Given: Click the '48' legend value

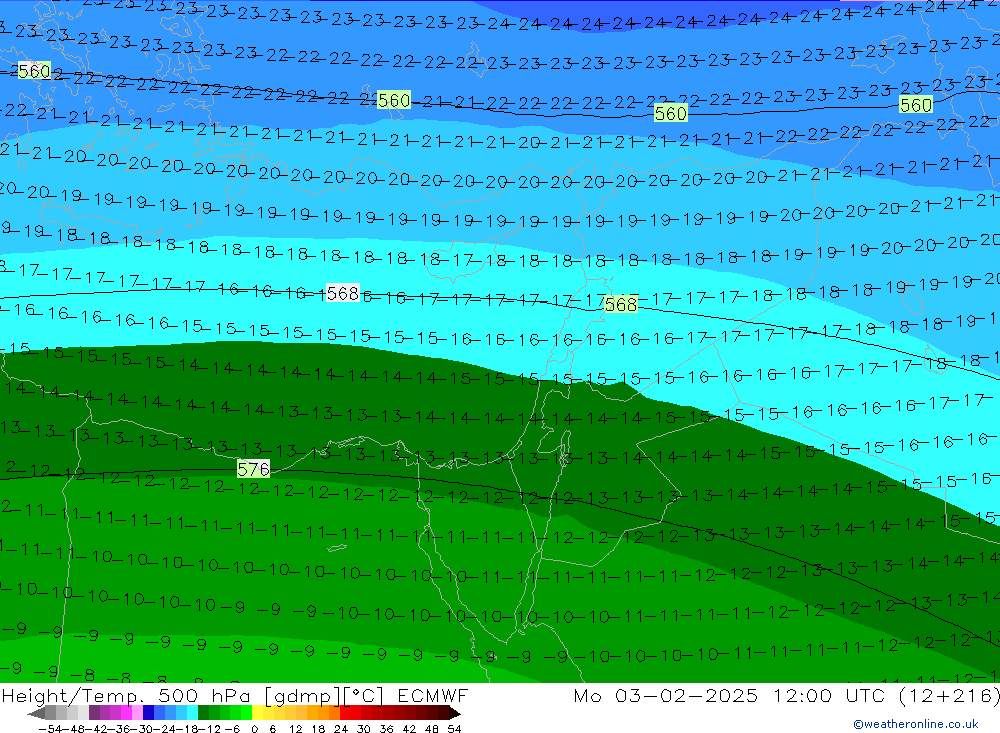Looking at the screenshot, I should (x=431, y=729).
